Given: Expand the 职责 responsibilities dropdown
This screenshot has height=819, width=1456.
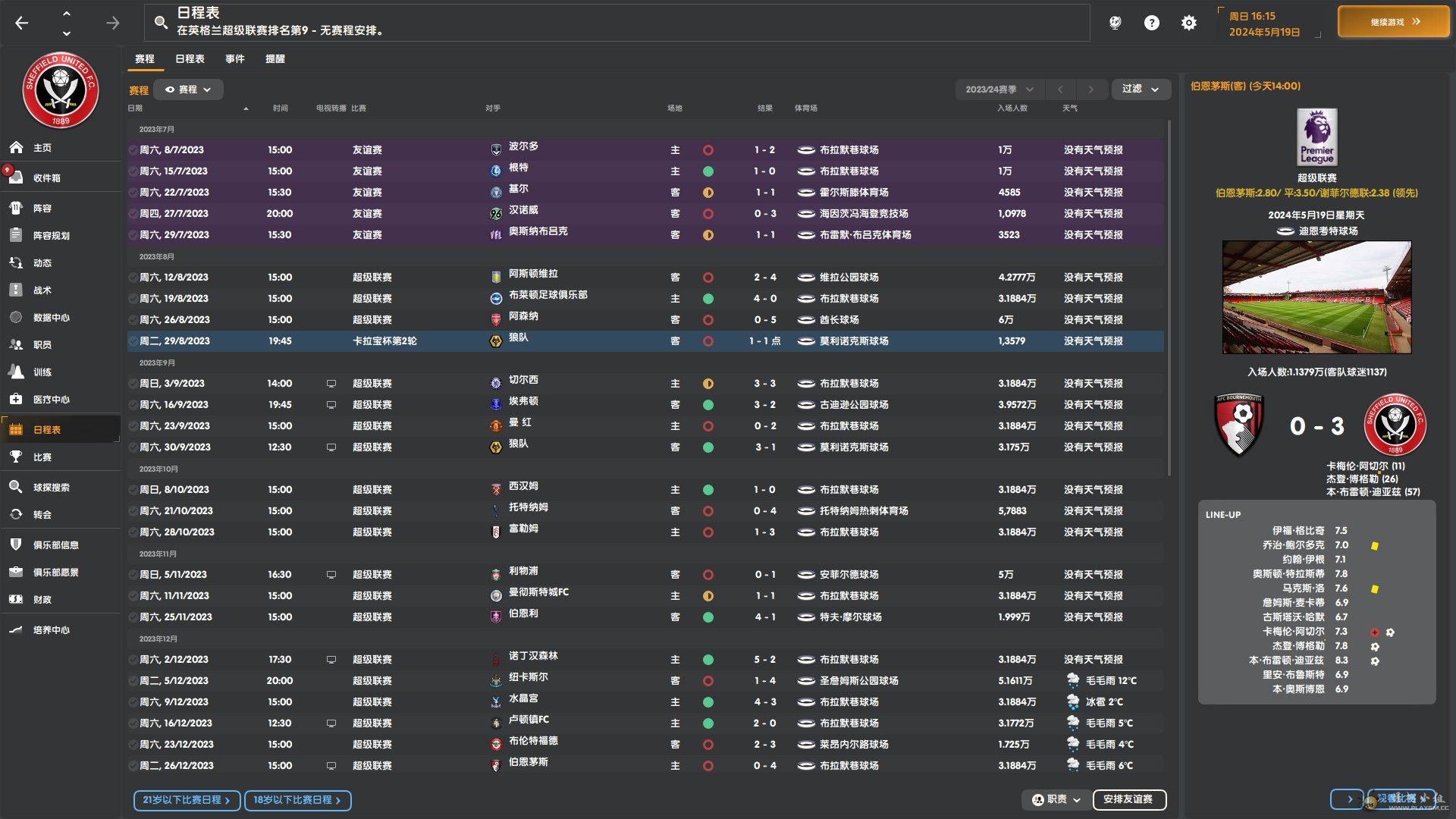Looking at the screenshot, I should (1056, 799).
